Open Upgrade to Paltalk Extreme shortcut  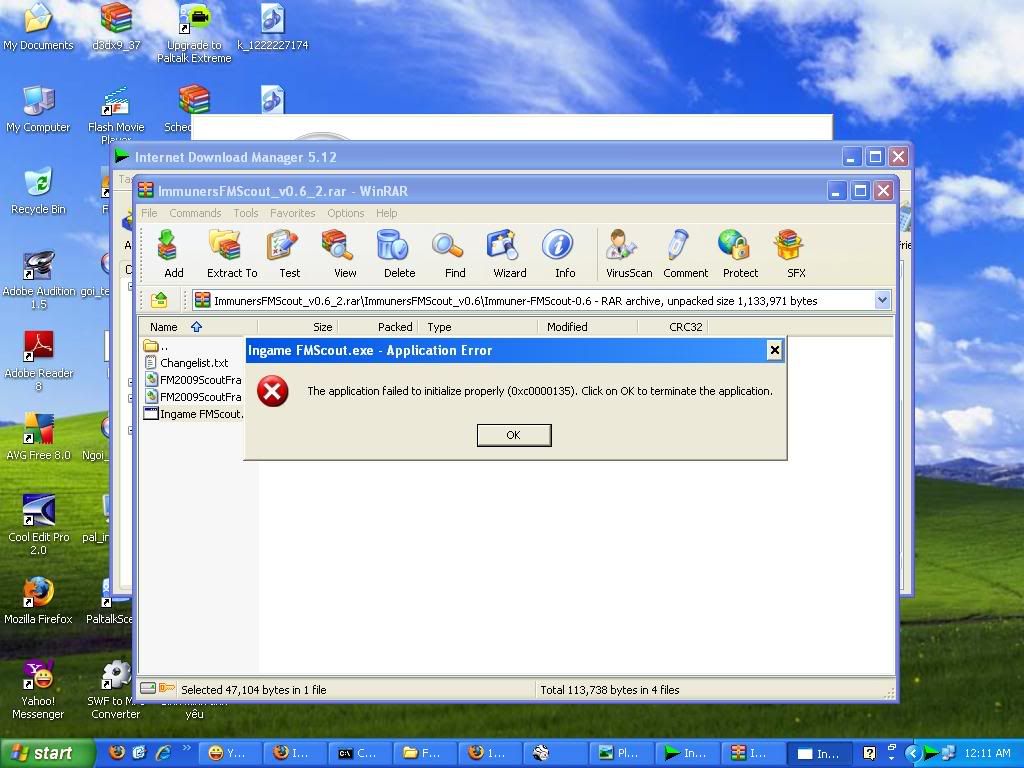coord(194,33)
